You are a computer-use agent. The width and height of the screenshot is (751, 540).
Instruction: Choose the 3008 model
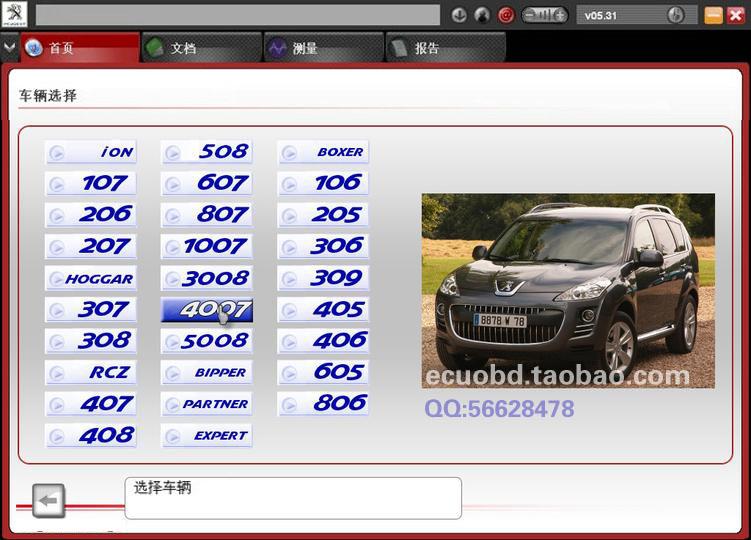tap(207, 278)
